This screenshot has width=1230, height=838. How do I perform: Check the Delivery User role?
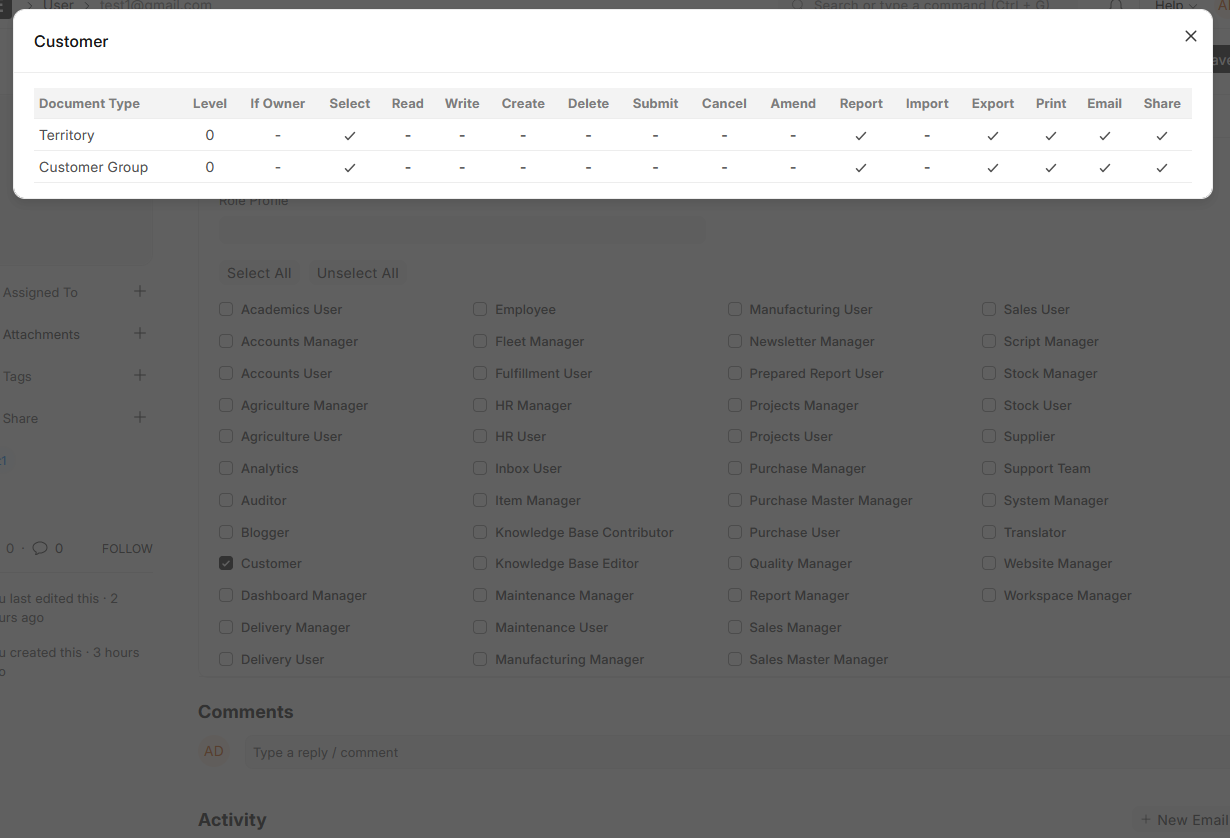226,660
